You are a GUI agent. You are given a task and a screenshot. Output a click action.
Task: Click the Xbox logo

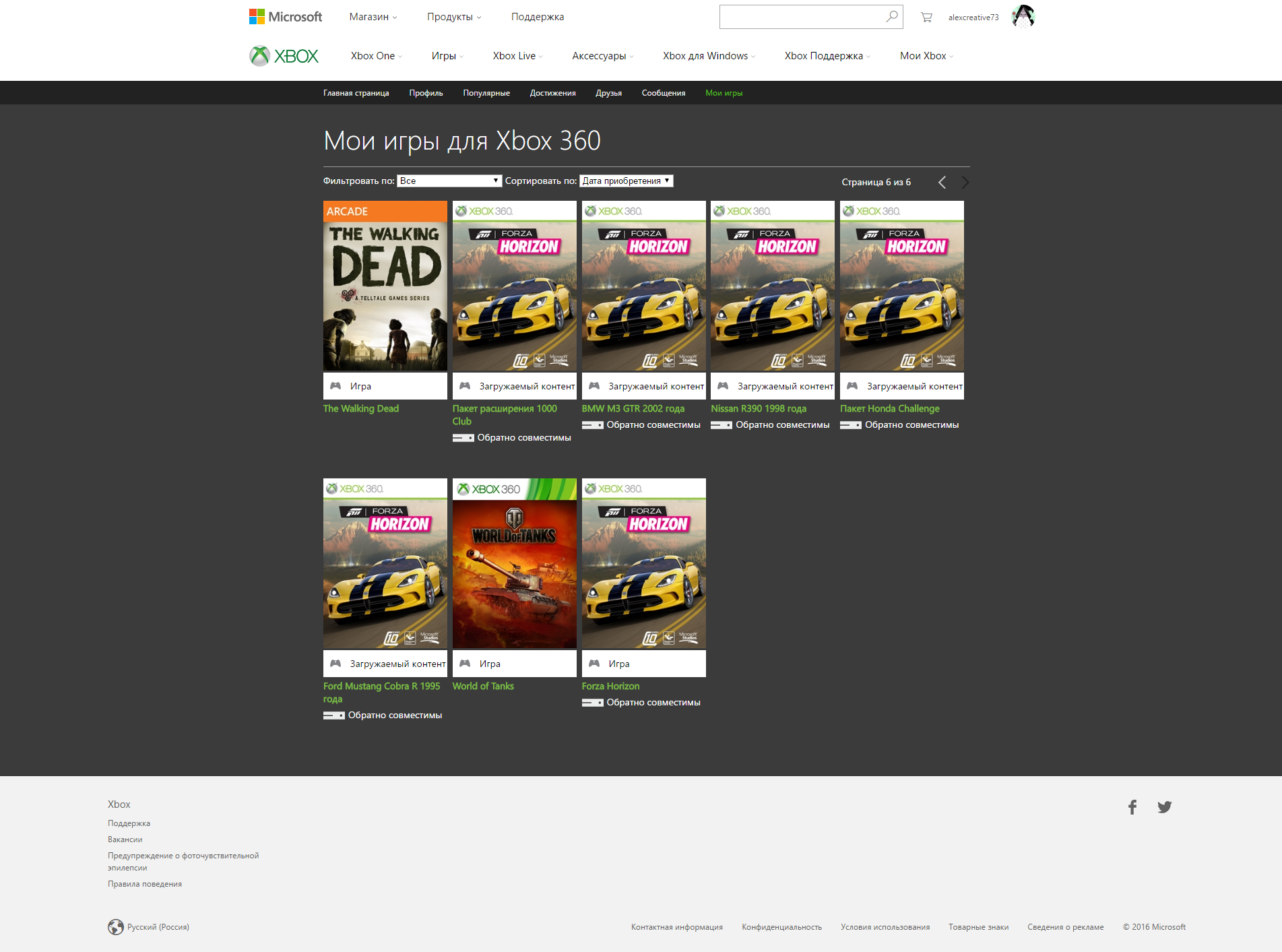coord(284,56)
